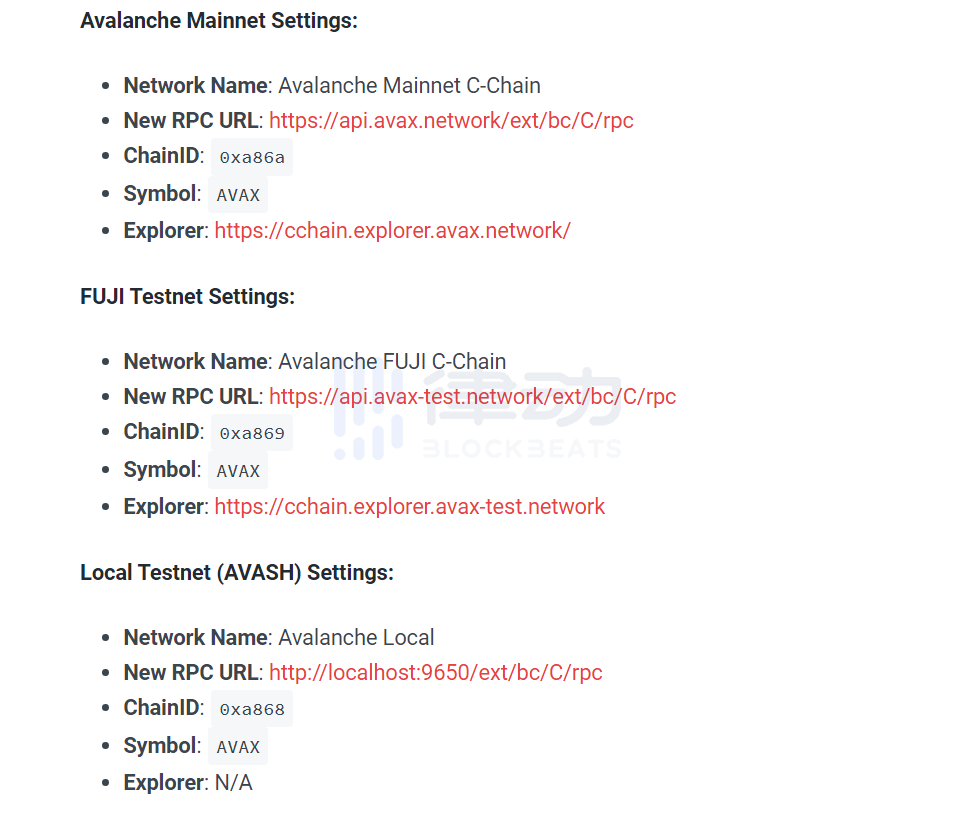The width and height of the screenshot is (956, 817).
Task: Click the FUJI Testnet Settings heading
Action: 188,297
